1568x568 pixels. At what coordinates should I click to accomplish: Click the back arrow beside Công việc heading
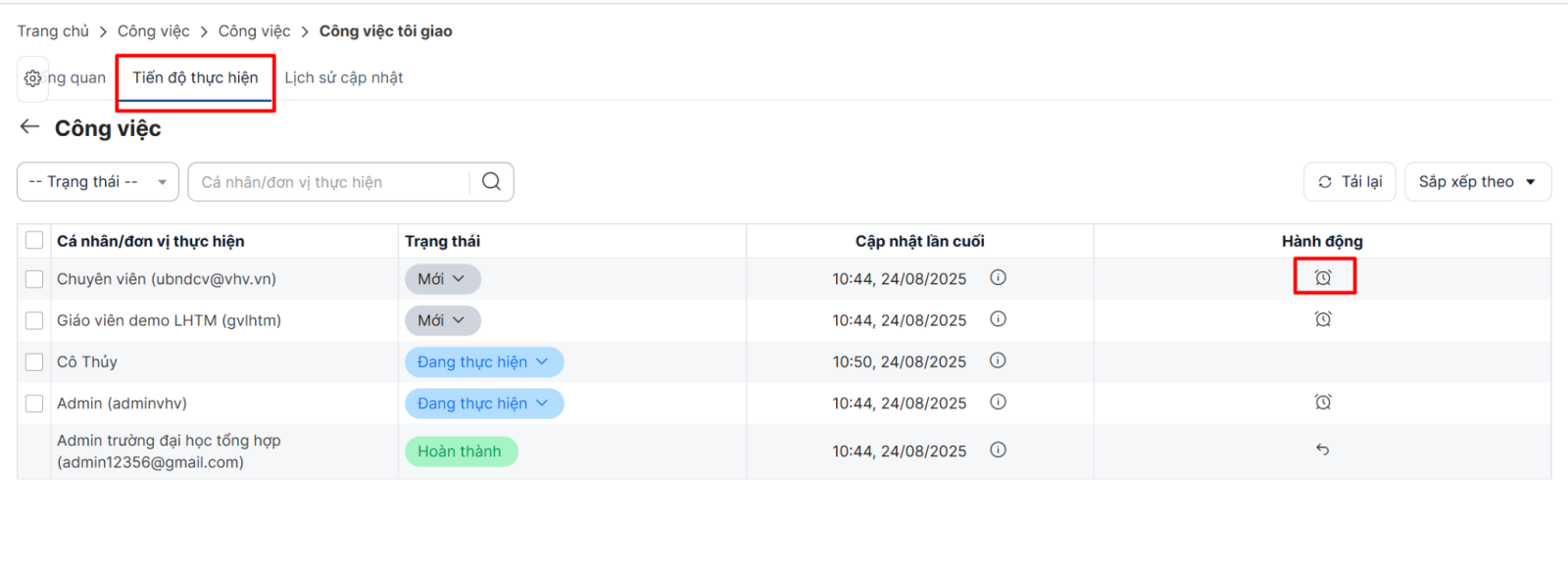coord(29,127)
